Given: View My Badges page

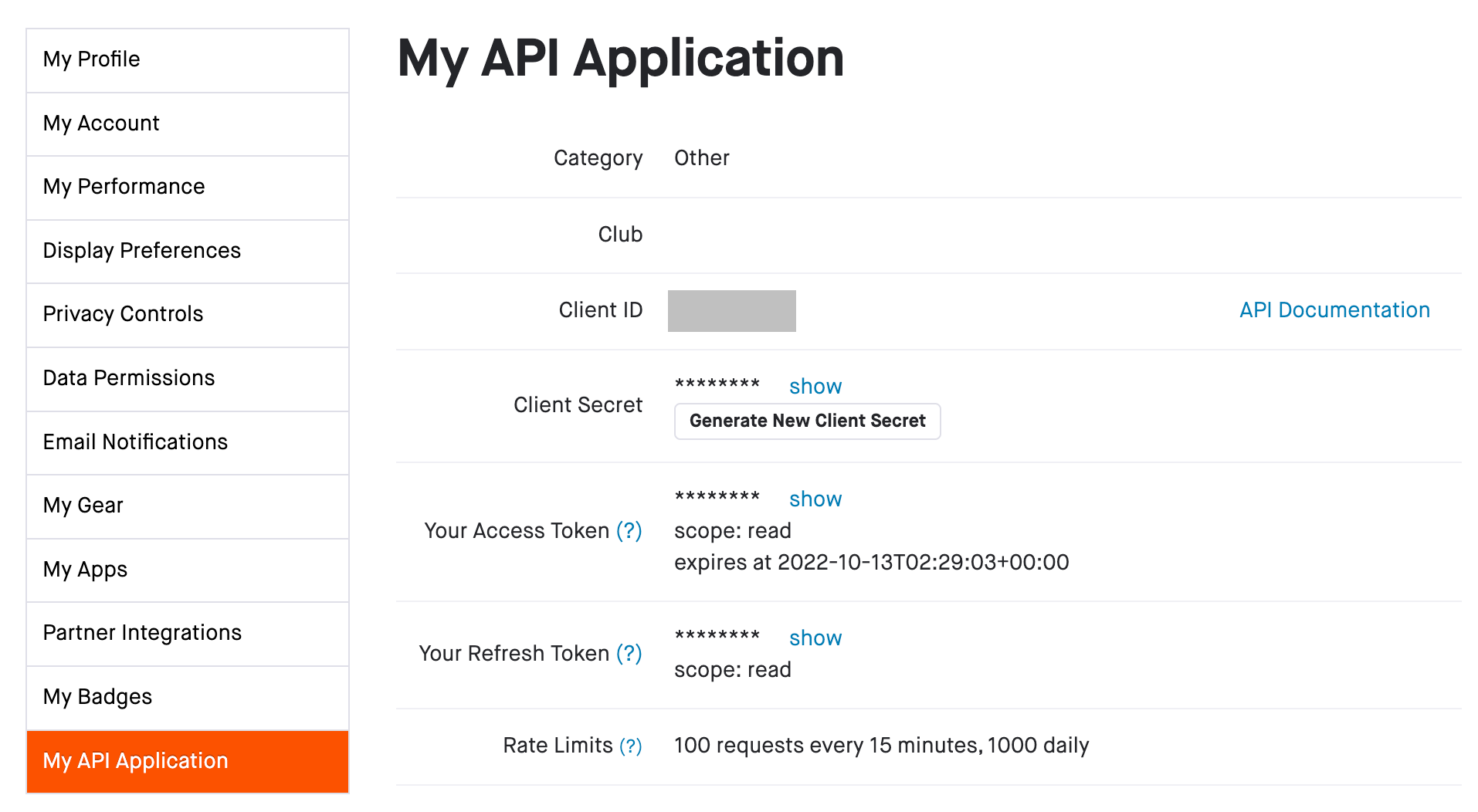Looking at the screenshot, I should (188, 697).
